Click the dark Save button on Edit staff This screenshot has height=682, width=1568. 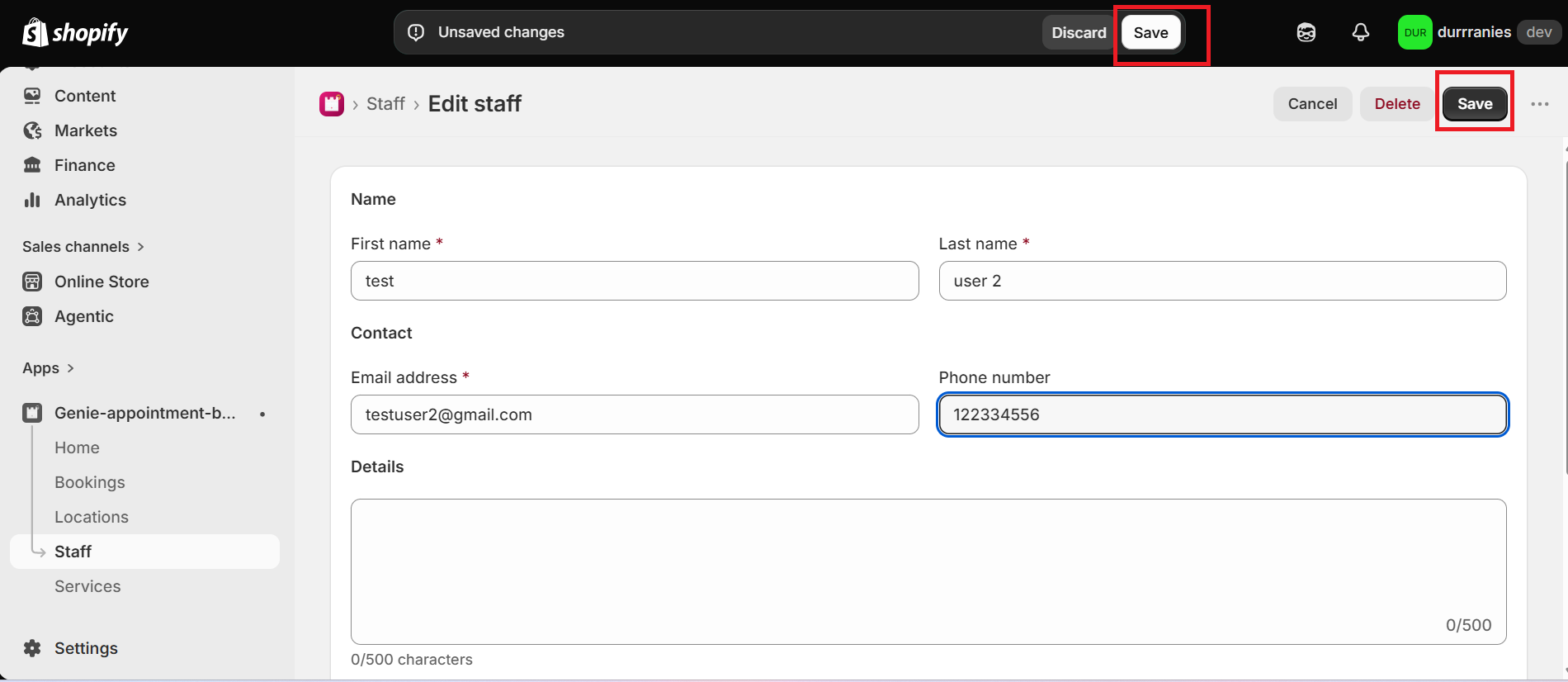point(1475,104)
